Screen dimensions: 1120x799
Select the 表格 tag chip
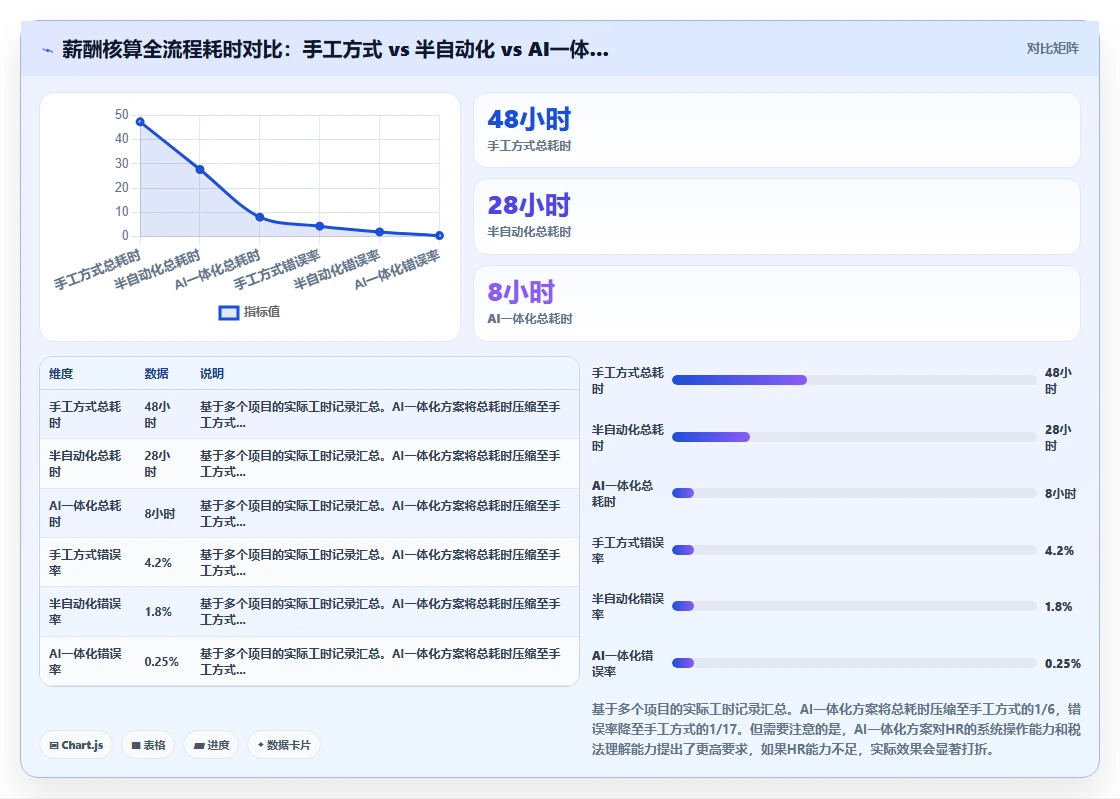click(149, 745)
